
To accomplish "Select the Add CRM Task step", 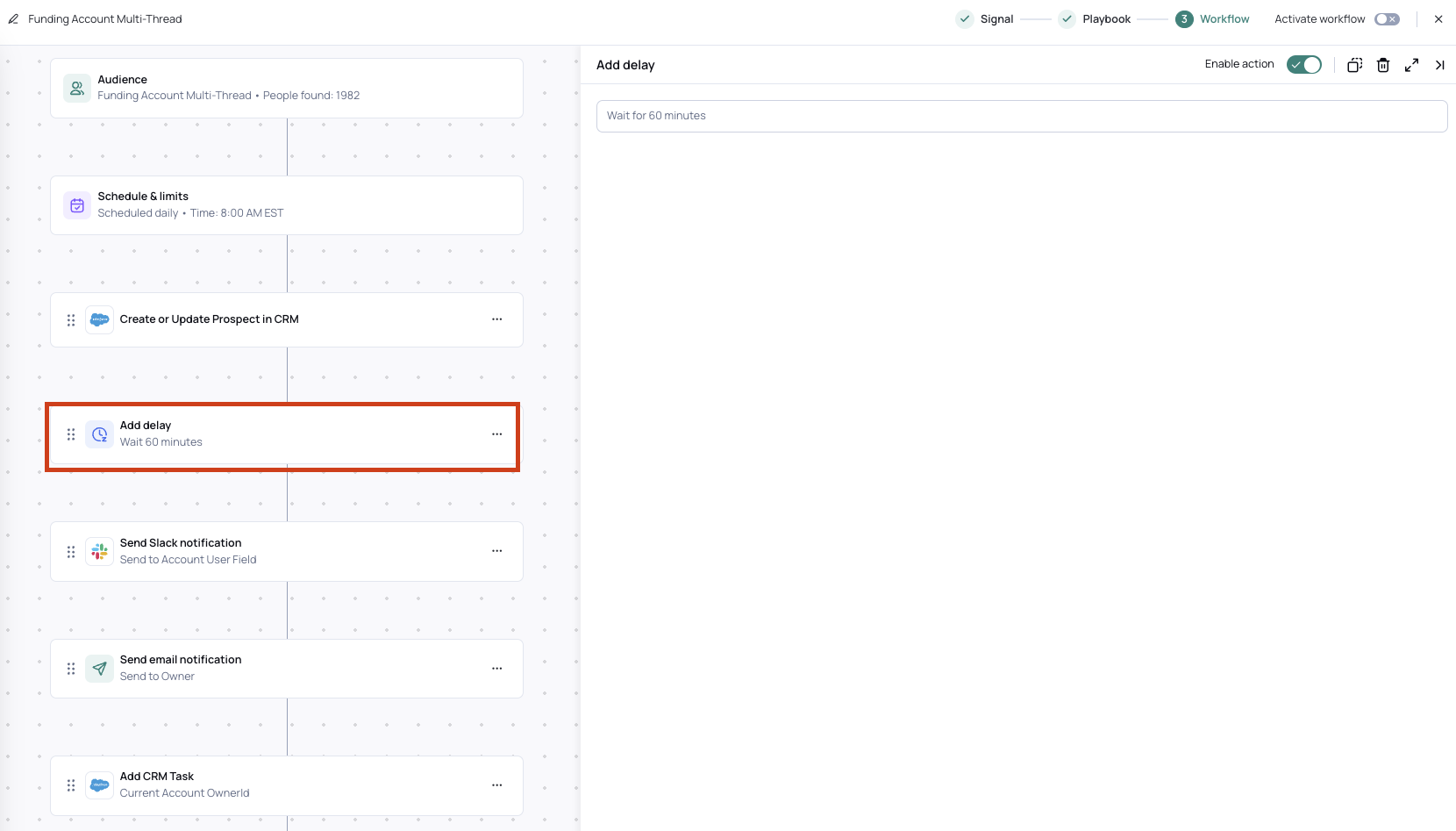I will point(287,785).
